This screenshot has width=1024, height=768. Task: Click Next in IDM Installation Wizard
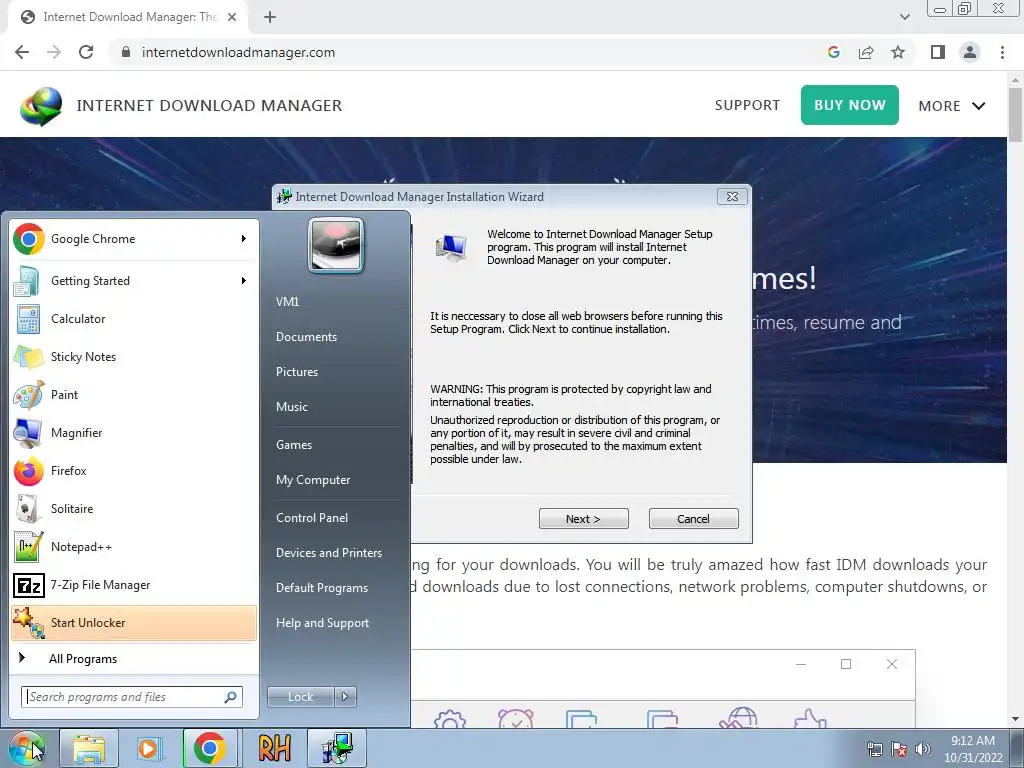[x=584, y=519]
